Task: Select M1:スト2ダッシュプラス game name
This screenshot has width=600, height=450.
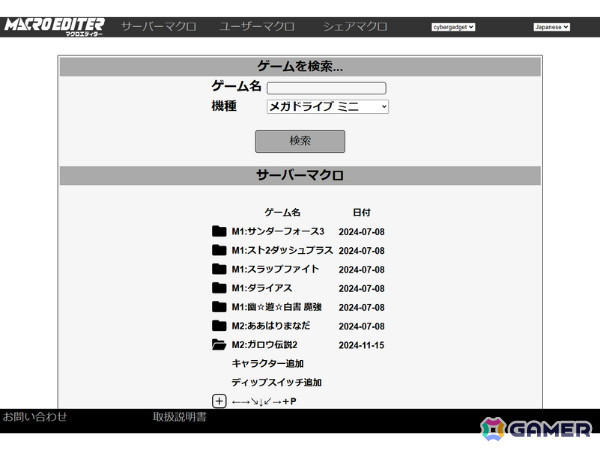Action: 282,250
